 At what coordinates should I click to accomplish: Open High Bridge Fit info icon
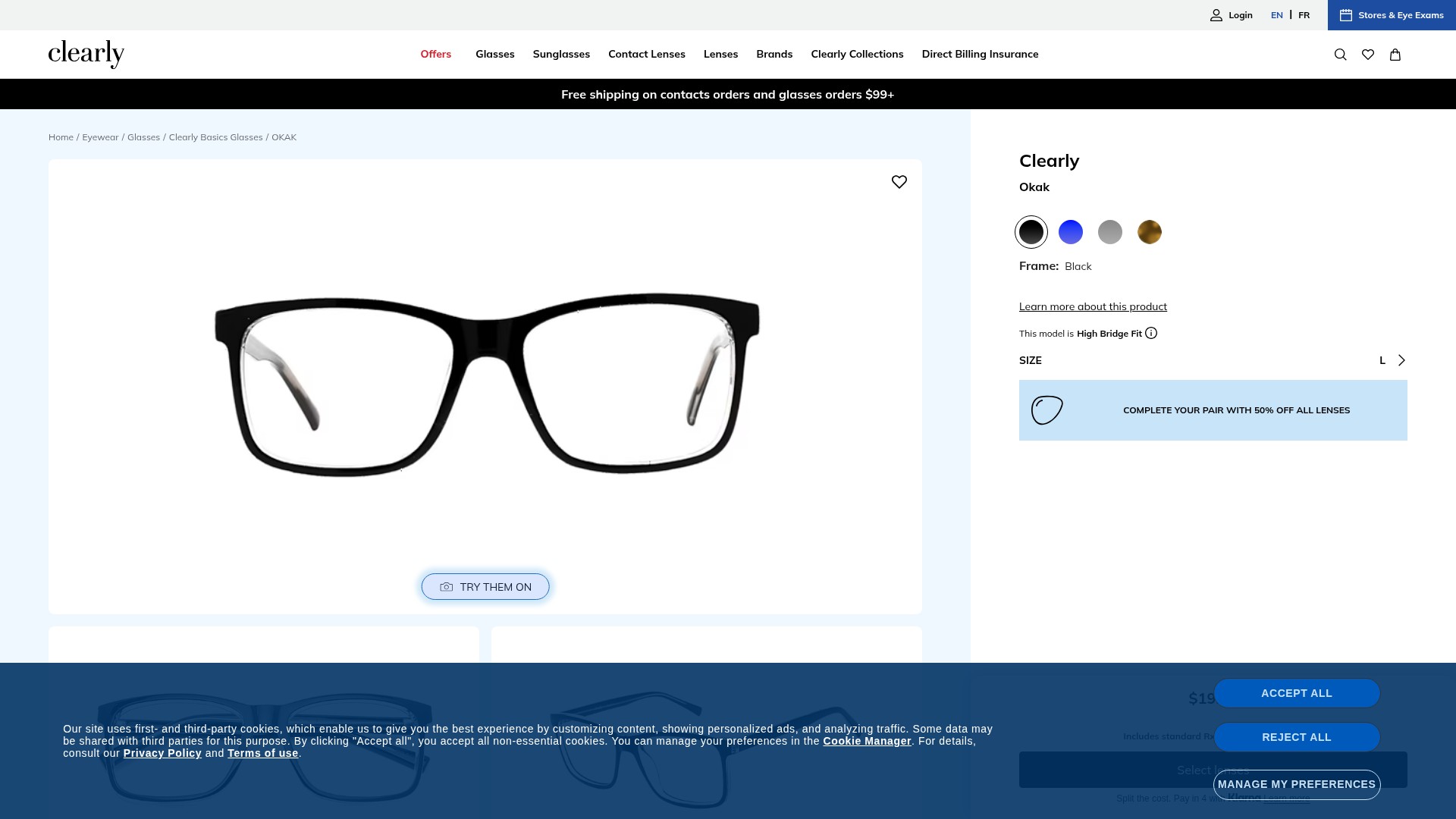tap(1151, 333)
